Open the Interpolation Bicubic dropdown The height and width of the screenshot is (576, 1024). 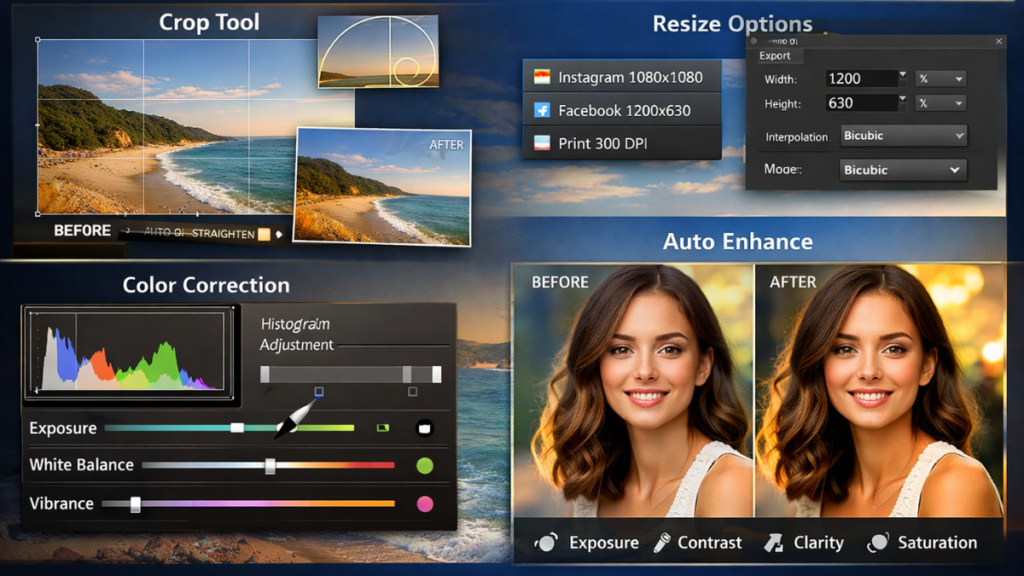pyautogui.click(x=903, y=134)
